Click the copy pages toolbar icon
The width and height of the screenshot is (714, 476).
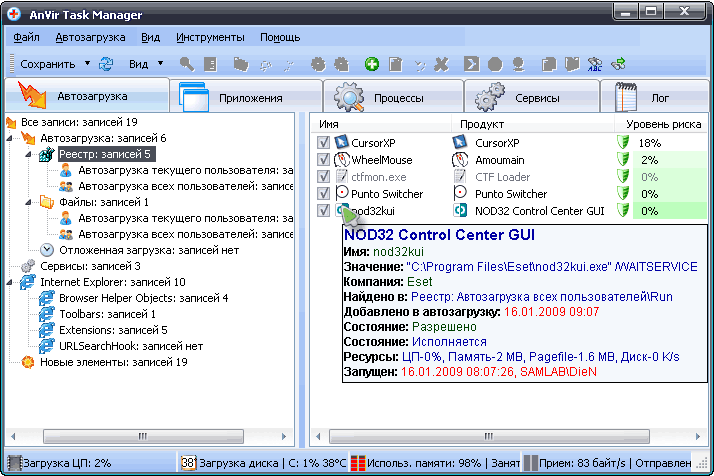coord(549,64)
